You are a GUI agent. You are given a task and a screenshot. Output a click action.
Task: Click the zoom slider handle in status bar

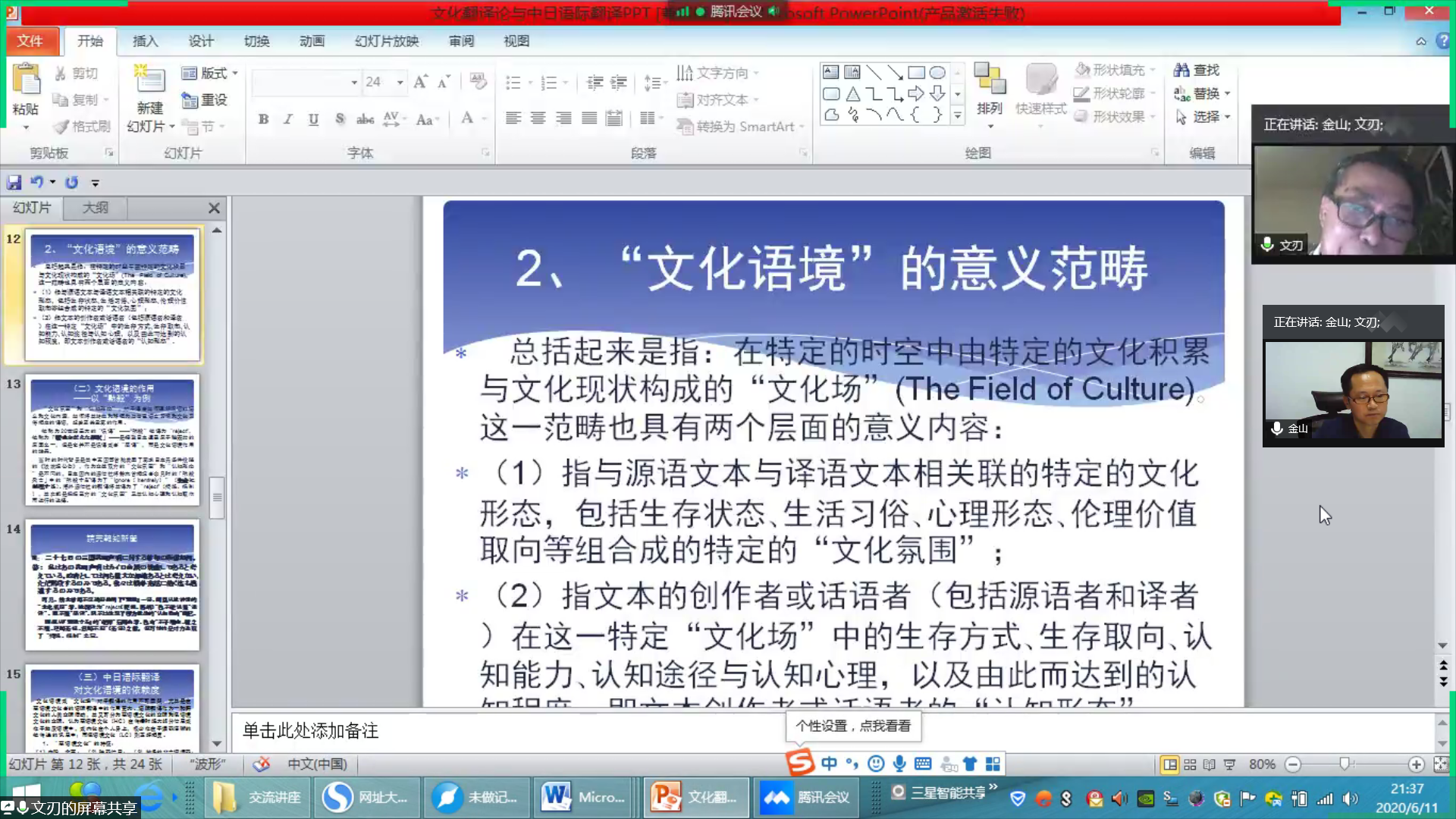pyautogui.click(x=1345, y=764)
